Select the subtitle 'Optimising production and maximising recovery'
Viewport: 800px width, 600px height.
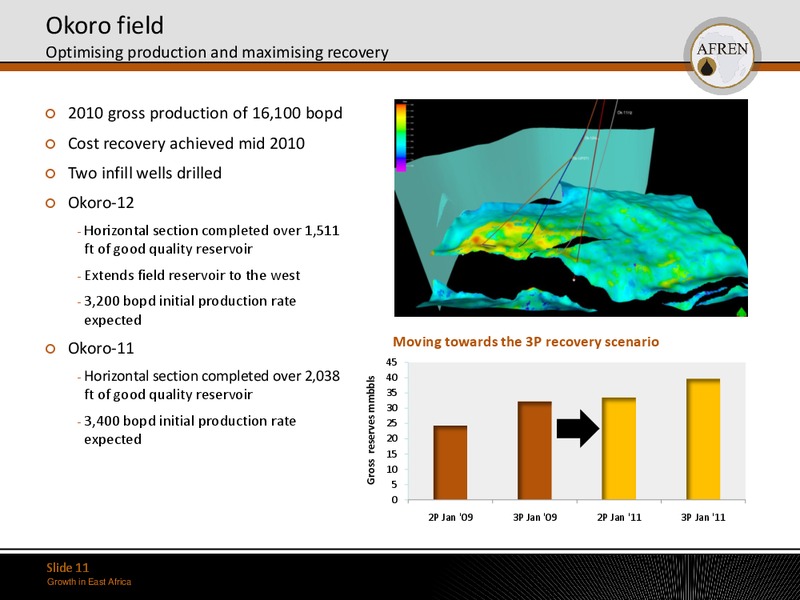coord(217,52)
